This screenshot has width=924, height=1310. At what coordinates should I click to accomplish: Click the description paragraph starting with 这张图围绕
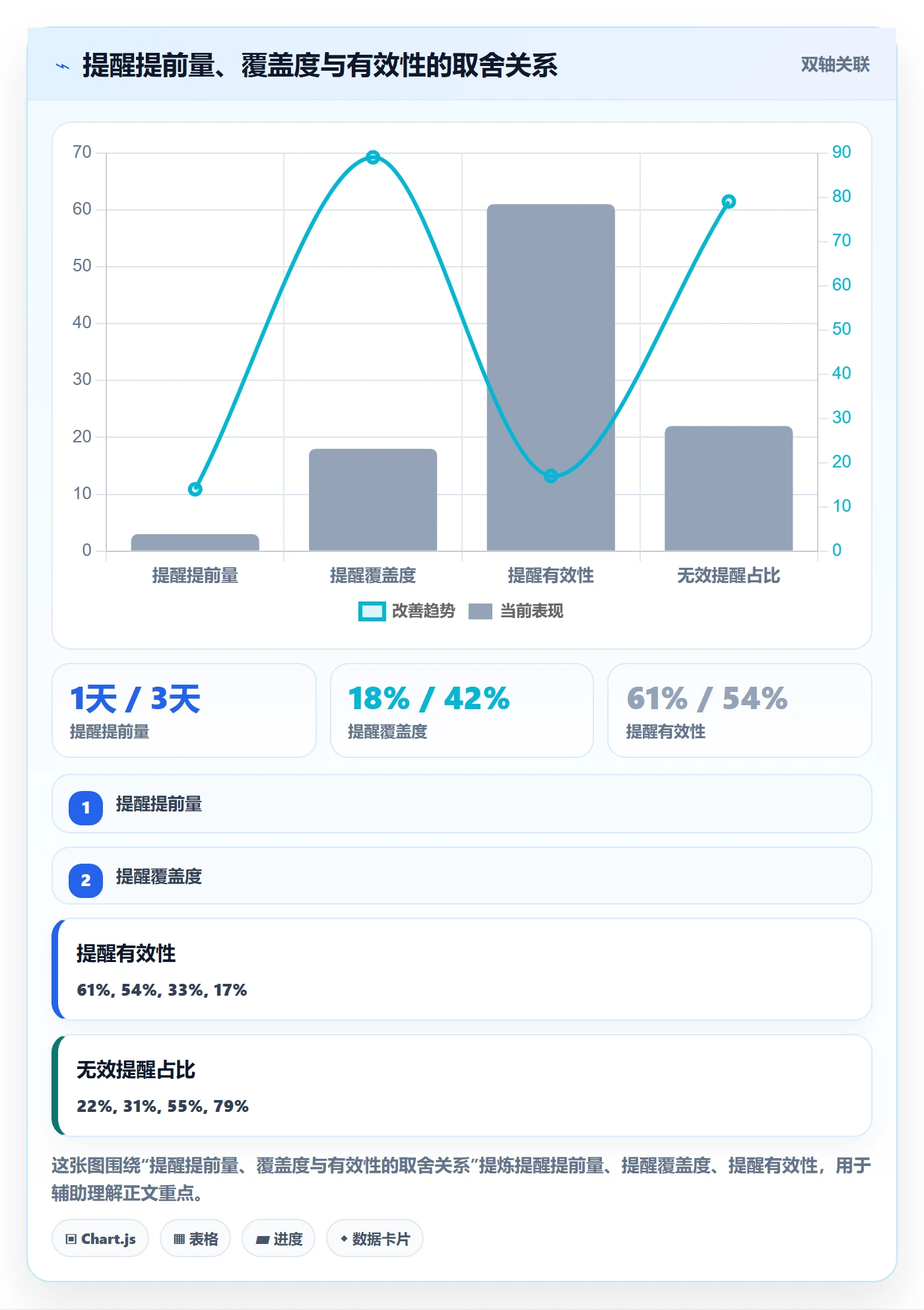[x=461, y=1179]
